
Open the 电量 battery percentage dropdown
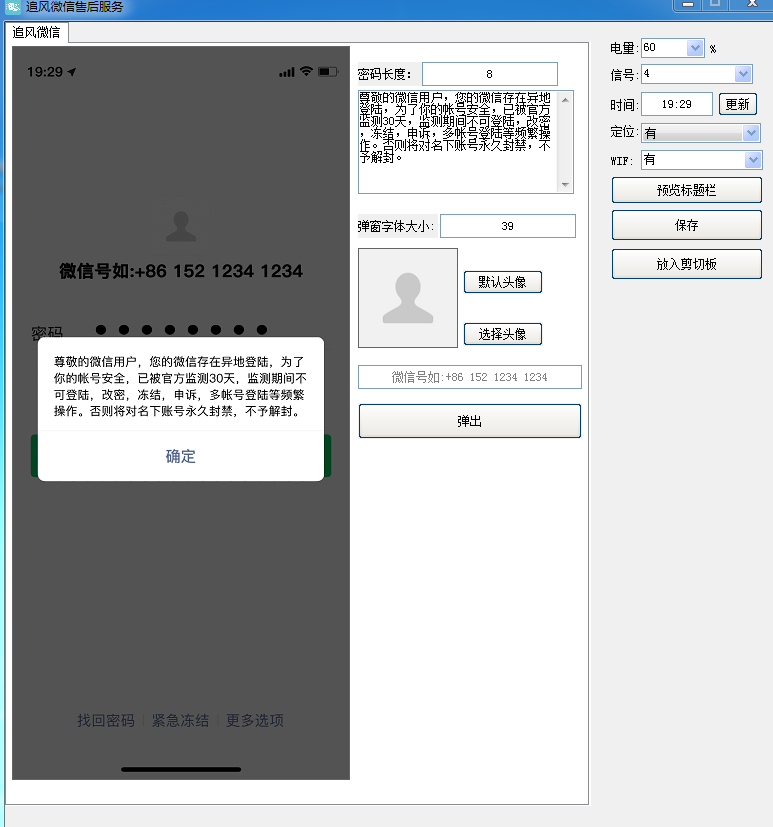(695, 48)
